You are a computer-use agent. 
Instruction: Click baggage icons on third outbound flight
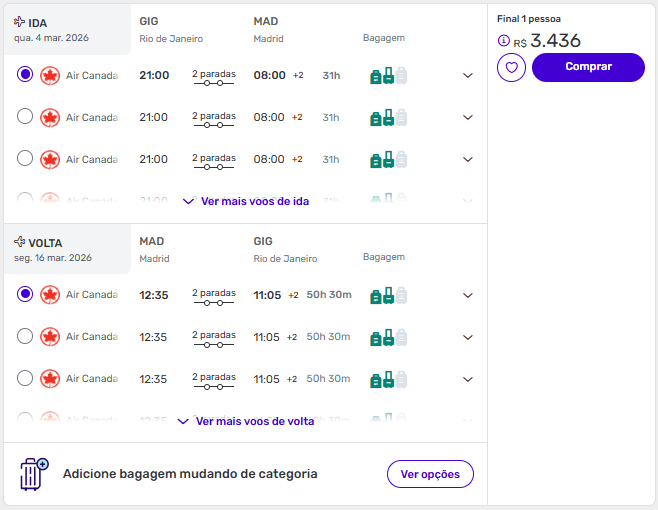[388, 159]
